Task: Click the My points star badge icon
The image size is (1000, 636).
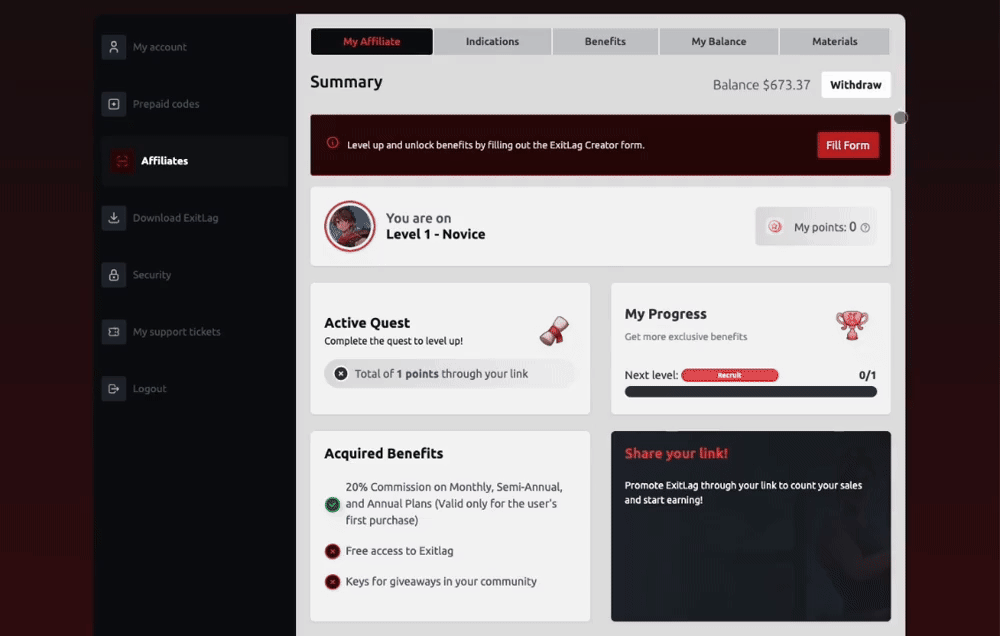Action: (x=775, y=226)
